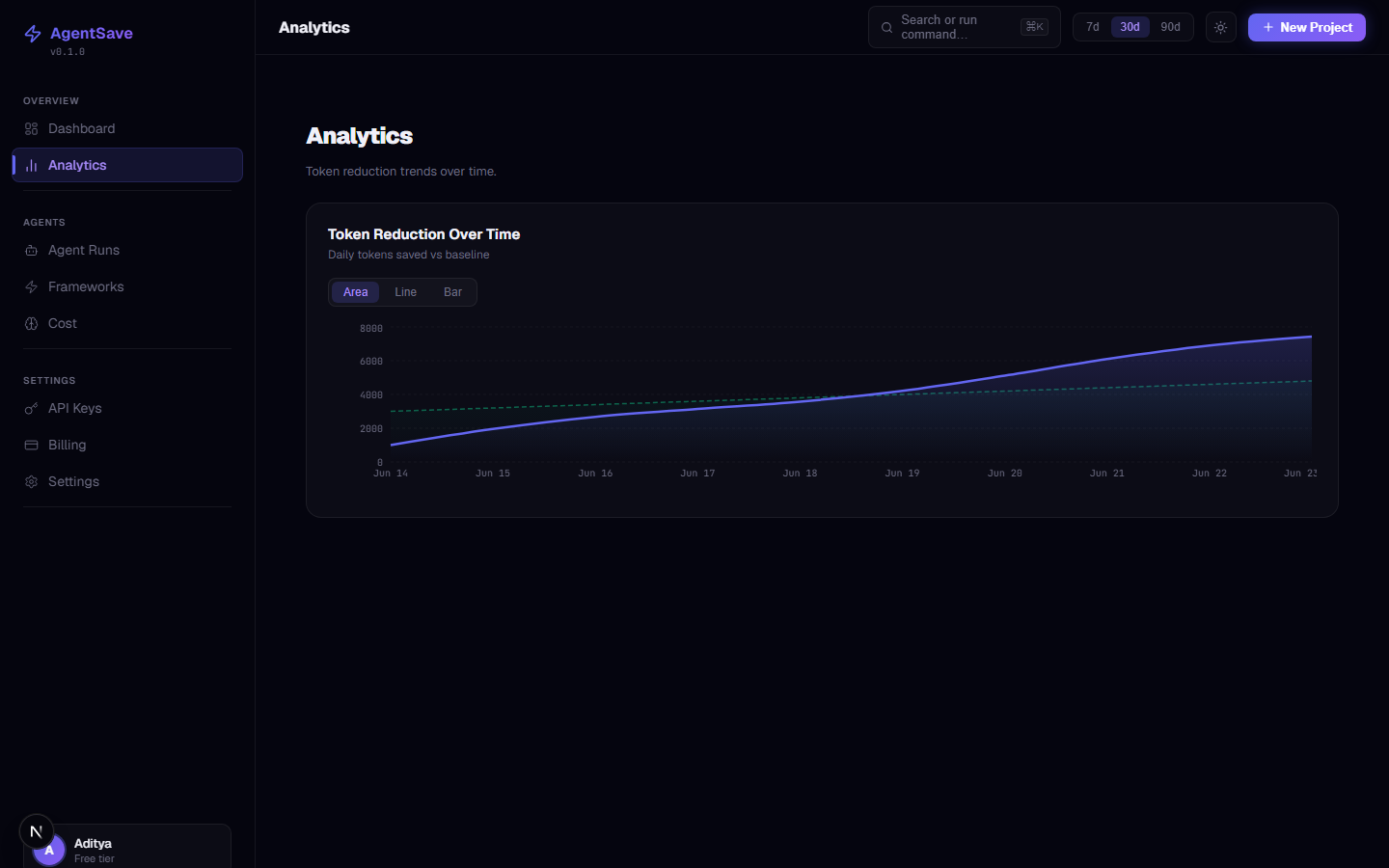Image resolution: width=1389 pixels, height=868 pixels.
Task: Go to the Frameworks page
Action: point(127,286)
